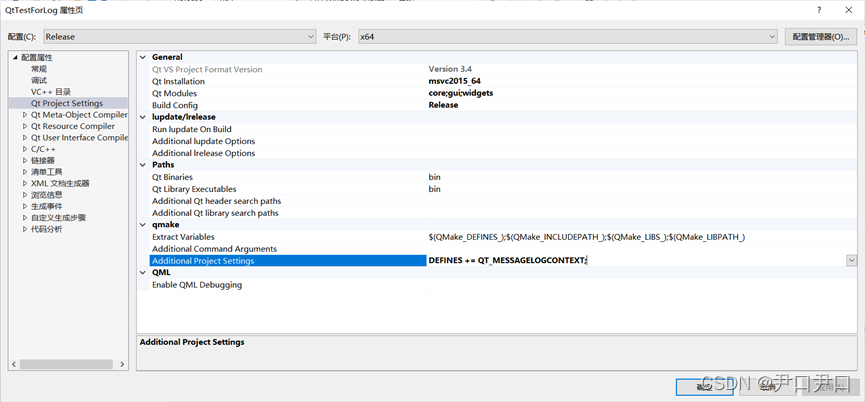The image size is (865, 402).
Task: Expand the 浏览信息 node
Action: coord(25,195)
